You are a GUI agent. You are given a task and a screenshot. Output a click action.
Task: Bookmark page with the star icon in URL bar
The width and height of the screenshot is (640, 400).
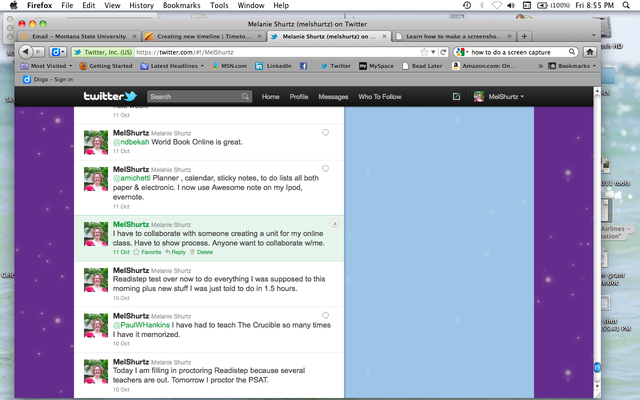tap(424, 52)
